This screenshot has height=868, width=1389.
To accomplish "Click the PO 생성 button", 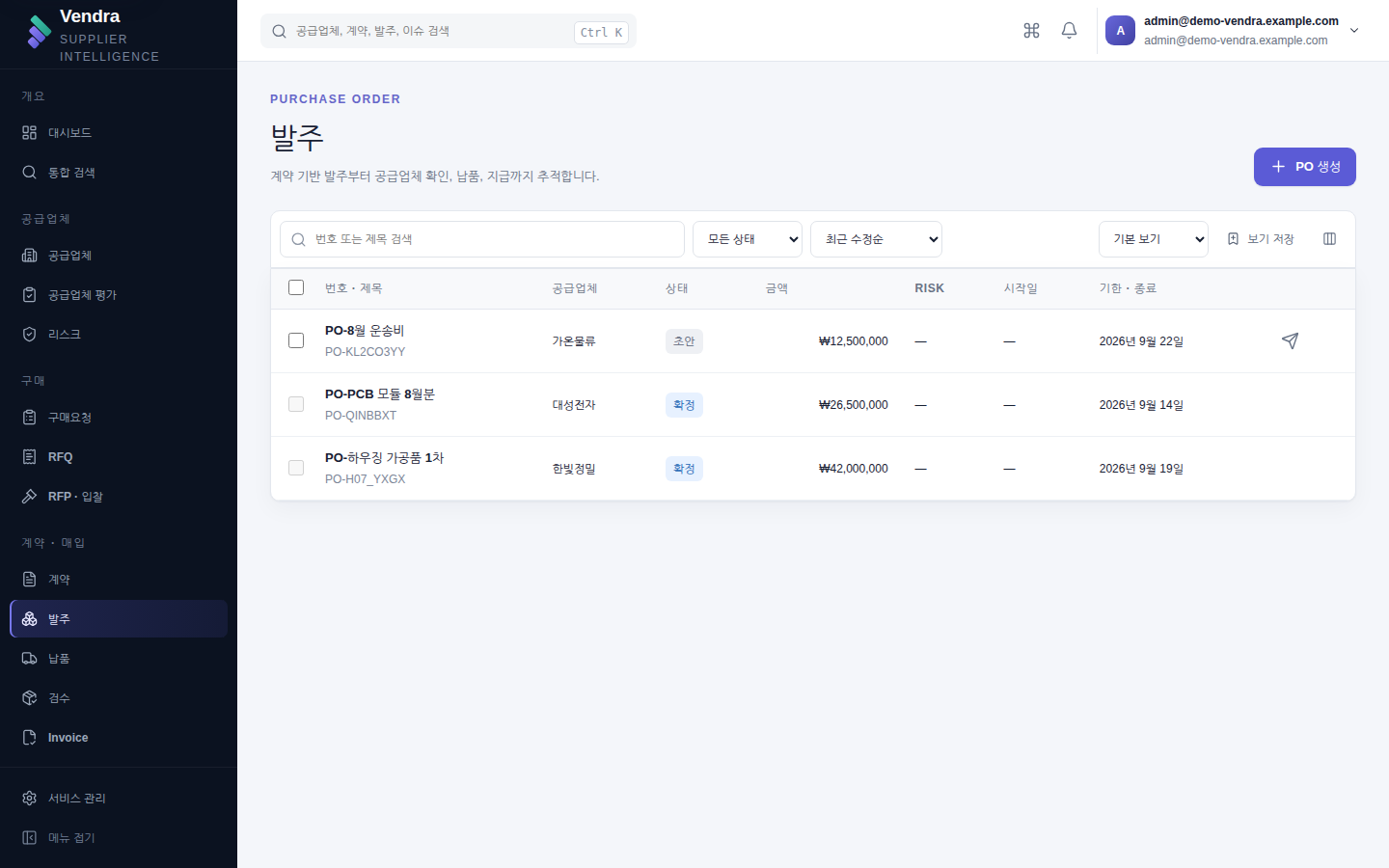I will pos(1304,167).
